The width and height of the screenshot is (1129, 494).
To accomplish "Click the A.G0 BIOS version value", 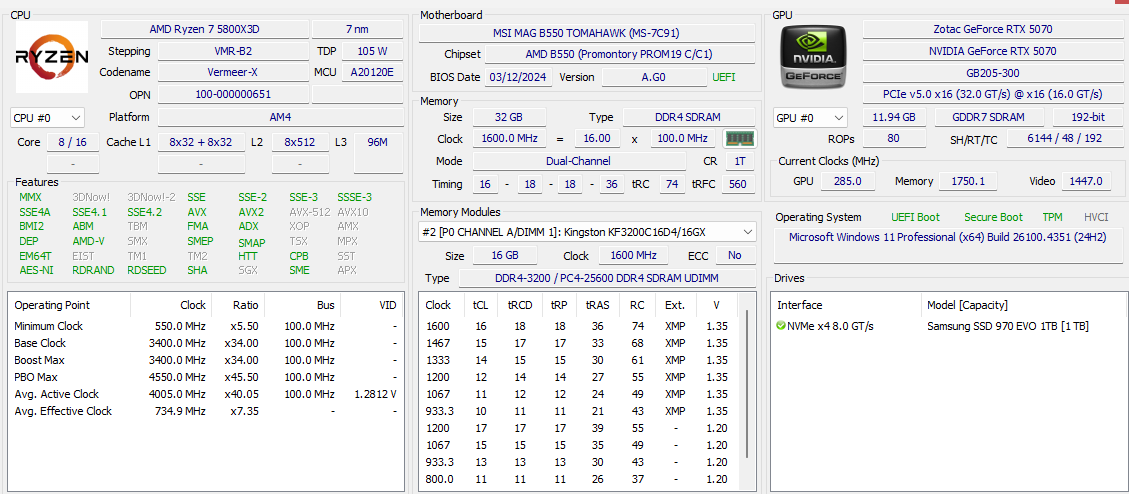I will [x=655, y=78].
